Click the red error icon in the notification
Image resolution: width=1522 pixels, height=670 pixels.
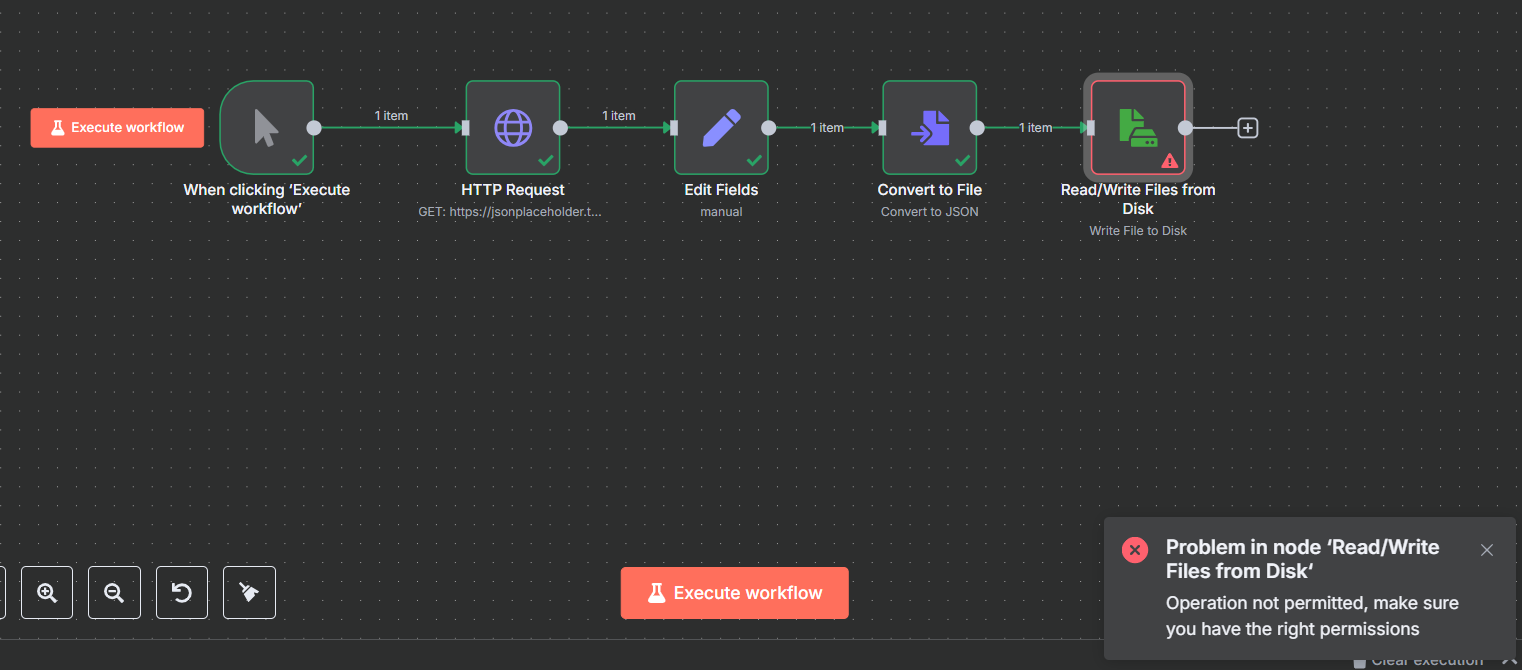(x=1135, y=550)
